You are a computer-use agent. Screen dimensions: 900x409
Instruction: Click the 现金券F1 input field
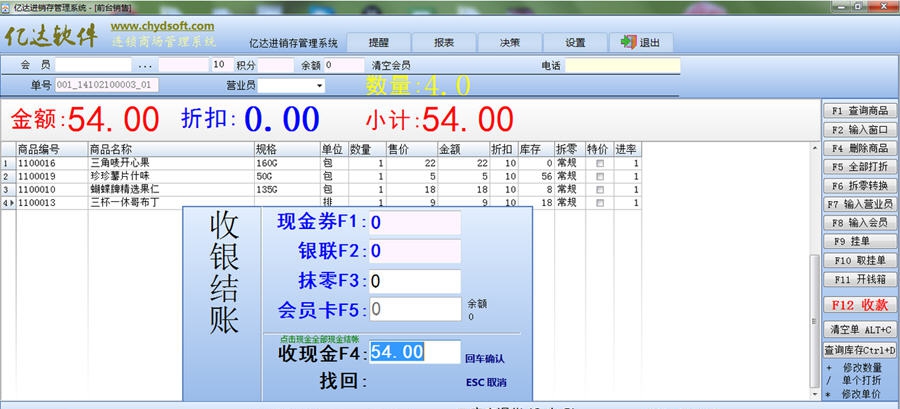click(415, 223)
